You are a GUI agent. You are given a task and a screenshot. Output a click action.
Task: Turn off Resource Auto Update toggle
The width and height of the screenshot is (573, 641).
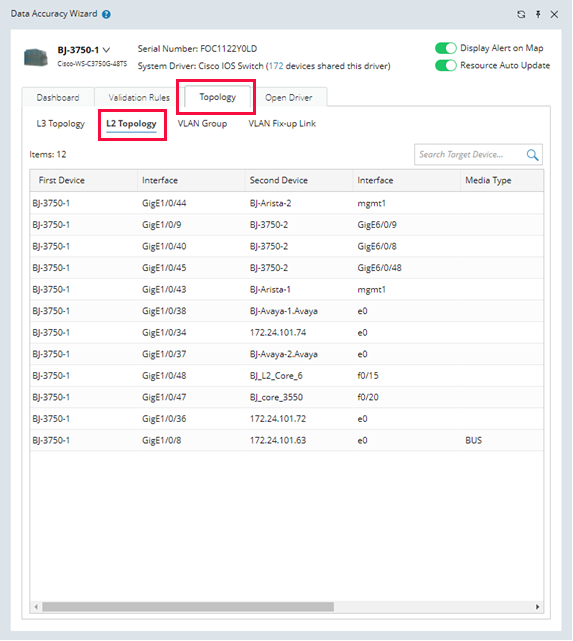(x=445, y=65)
